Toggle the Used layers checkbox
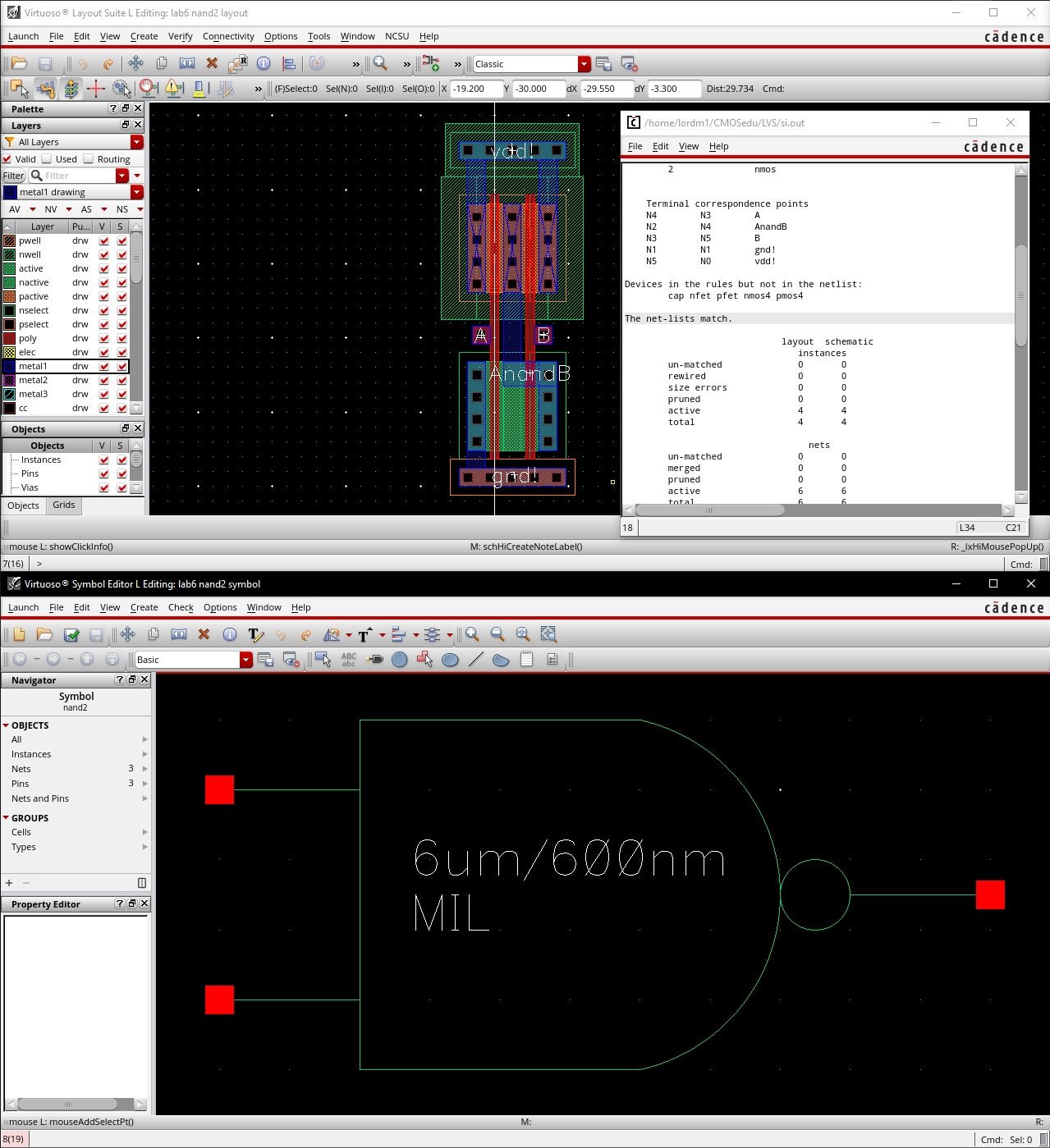The width and height of the screenshot is (1050, 1148). tap(48, 159)
